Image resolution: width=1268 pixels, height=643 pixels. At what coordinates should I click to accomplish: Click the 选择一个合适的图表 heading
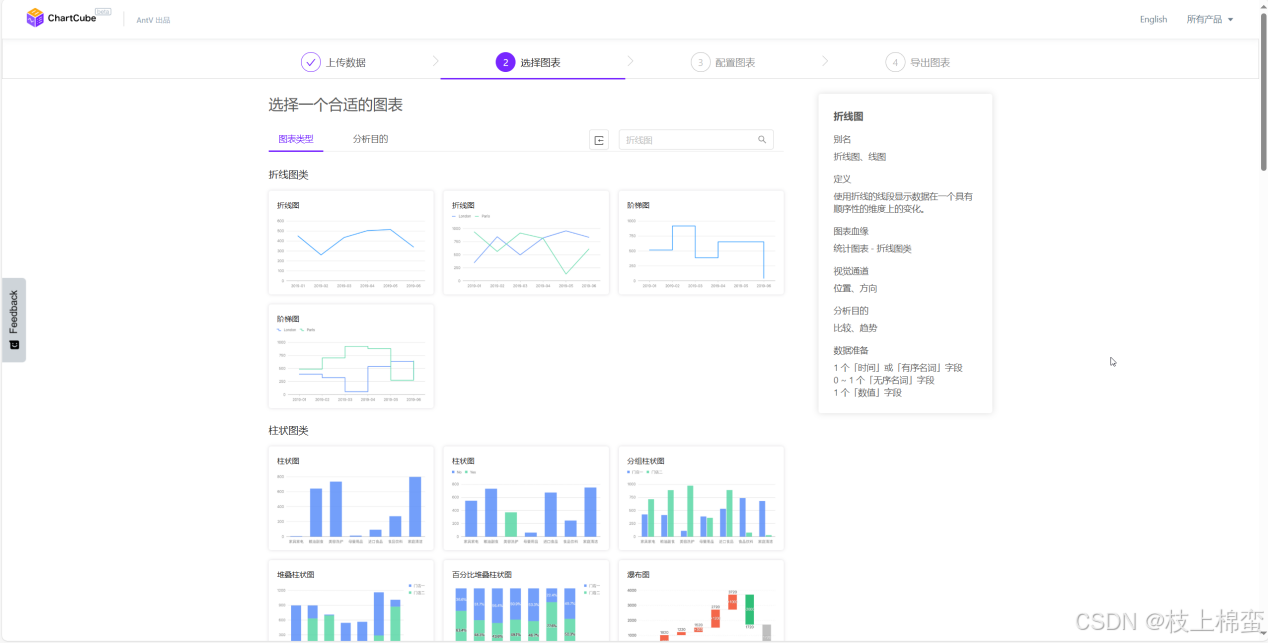[x=335, y=105]
